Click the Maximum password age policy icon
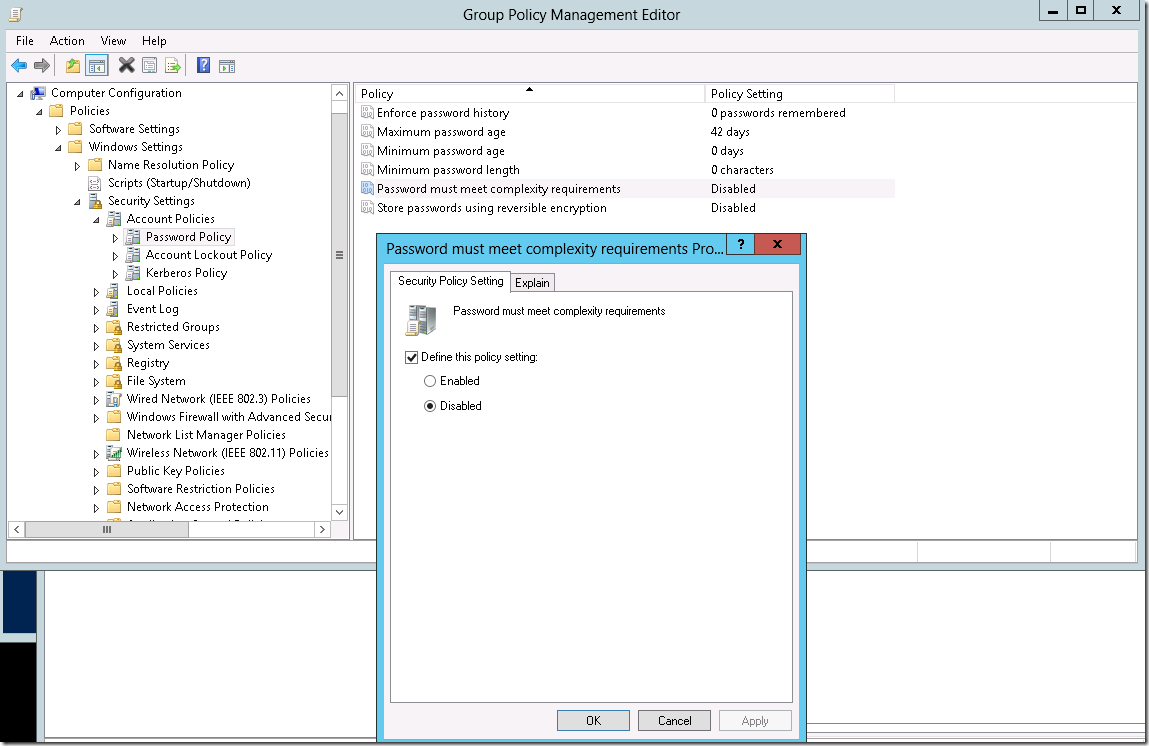 point(367,131)
